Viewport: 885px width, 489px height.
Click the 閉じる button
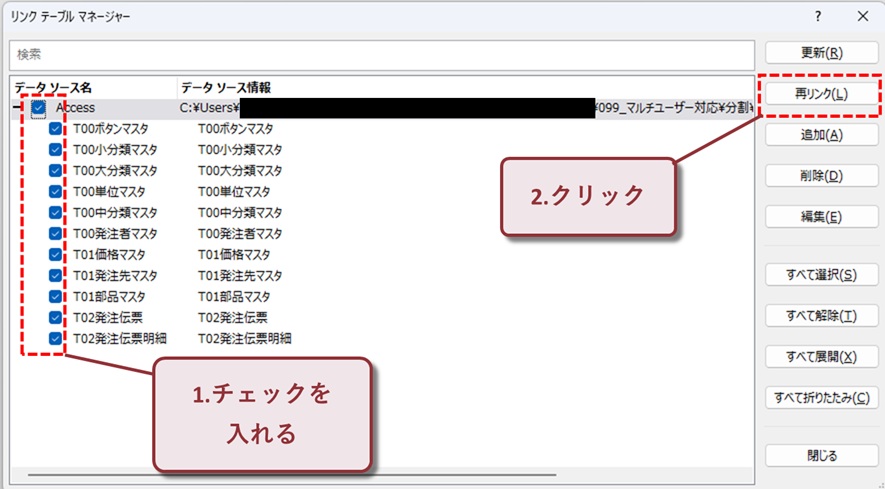pyautogui.click(x=821, y=456)
